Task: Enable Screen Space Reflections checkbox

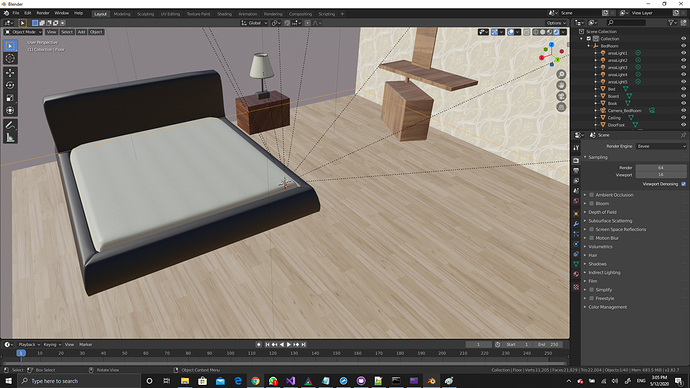Action: coord(592,229)
